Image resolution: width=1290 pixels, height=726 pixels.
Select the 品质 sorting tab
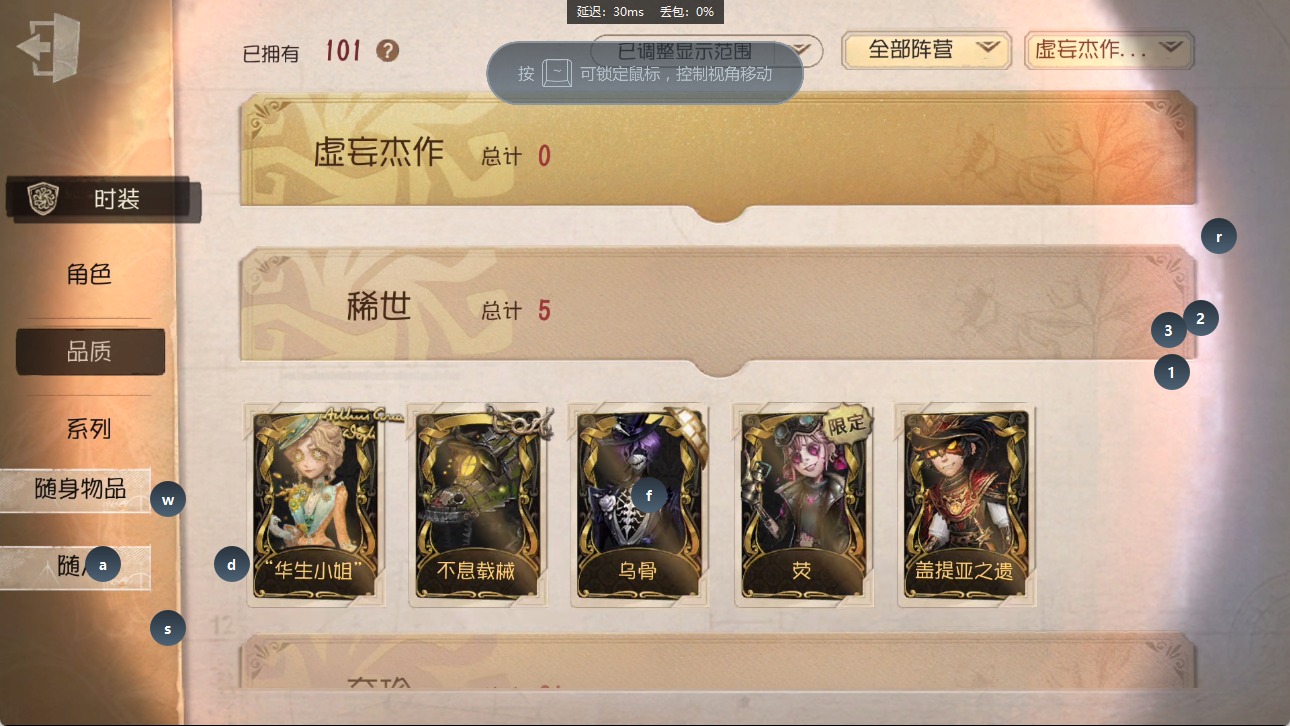click(x=90, y=352)
